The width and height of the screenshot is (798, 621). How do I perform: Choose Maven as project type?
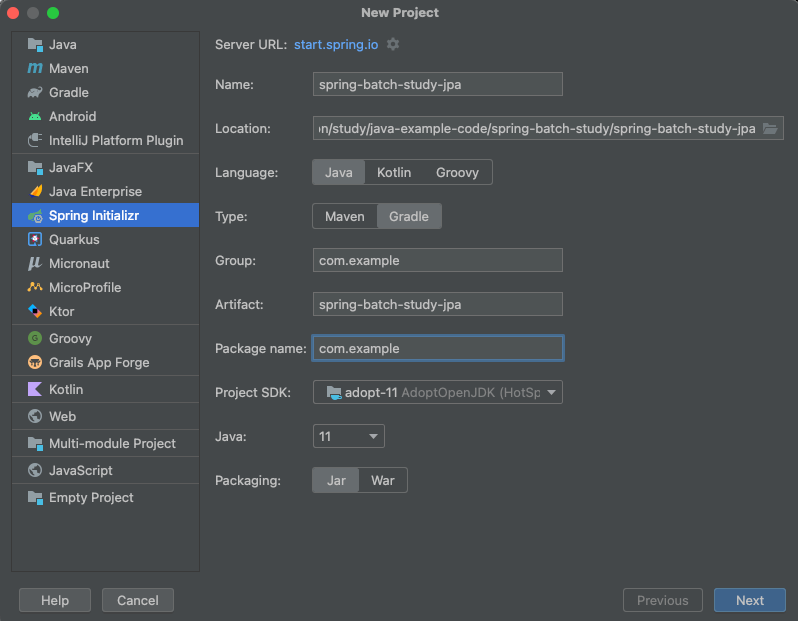click(345, 216)
